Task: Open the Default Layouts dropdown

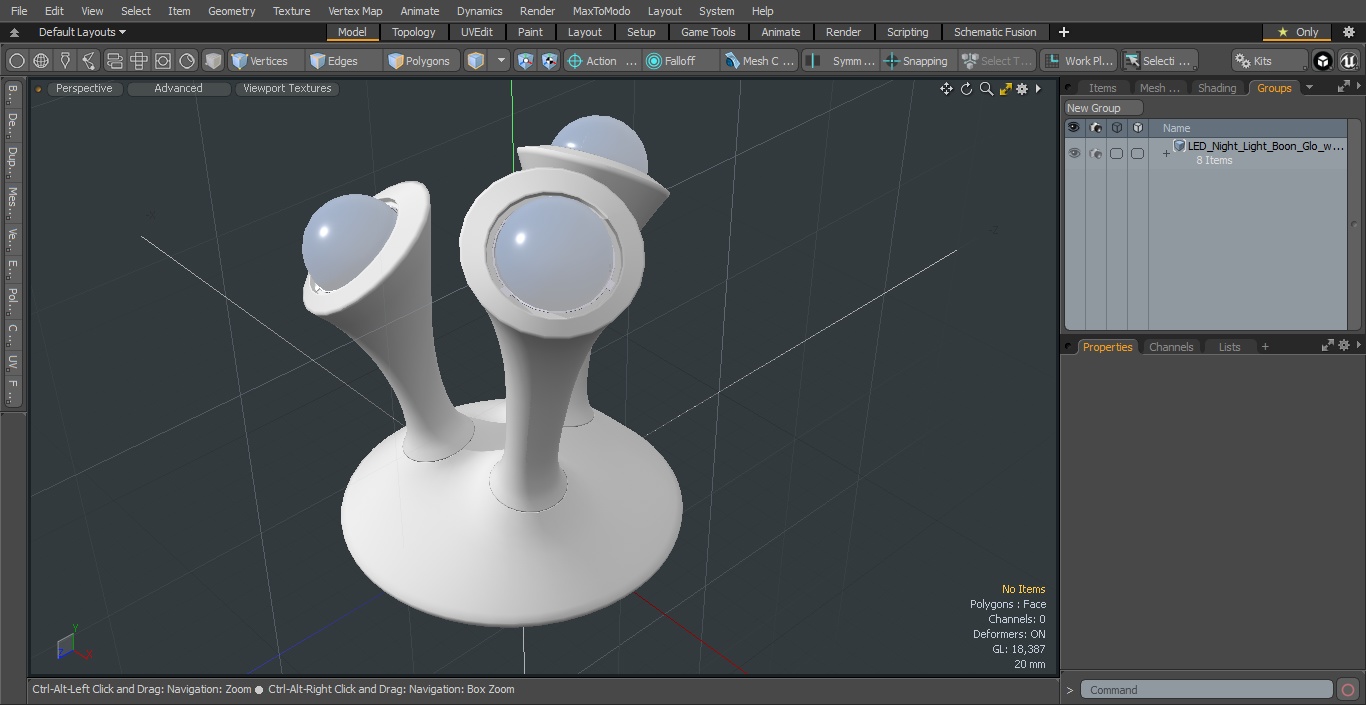Action: tap(81, 32)
